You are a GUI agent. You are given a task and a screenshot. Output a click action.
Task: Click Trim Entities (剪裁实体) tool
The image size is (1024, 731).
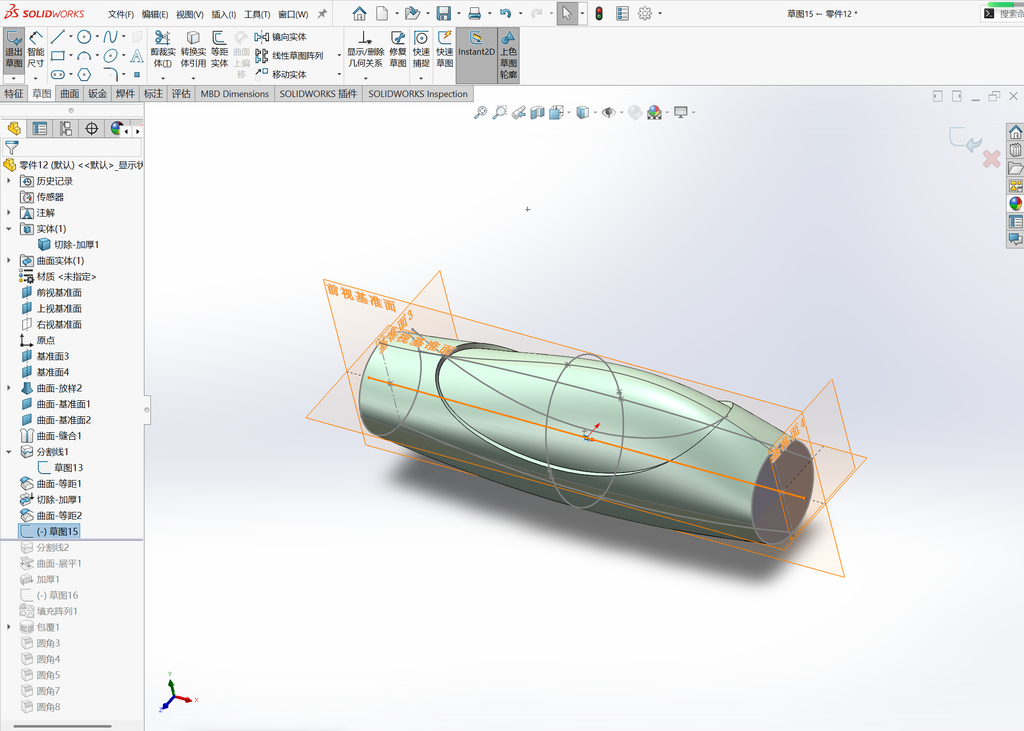pos(163,50)
